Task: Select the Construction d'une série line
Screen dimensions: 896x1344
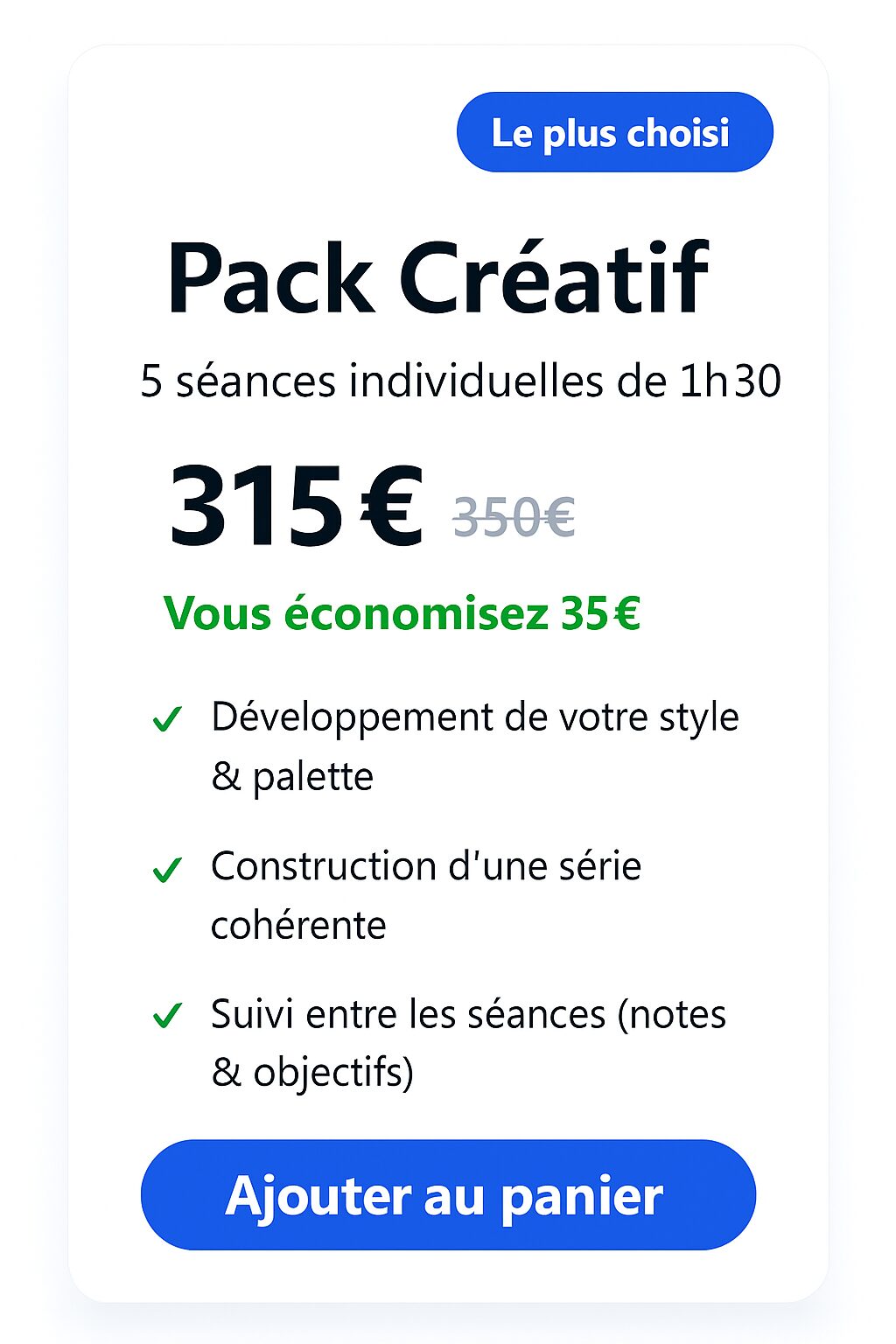Action: pyautogui.click(x=425, y=866)
